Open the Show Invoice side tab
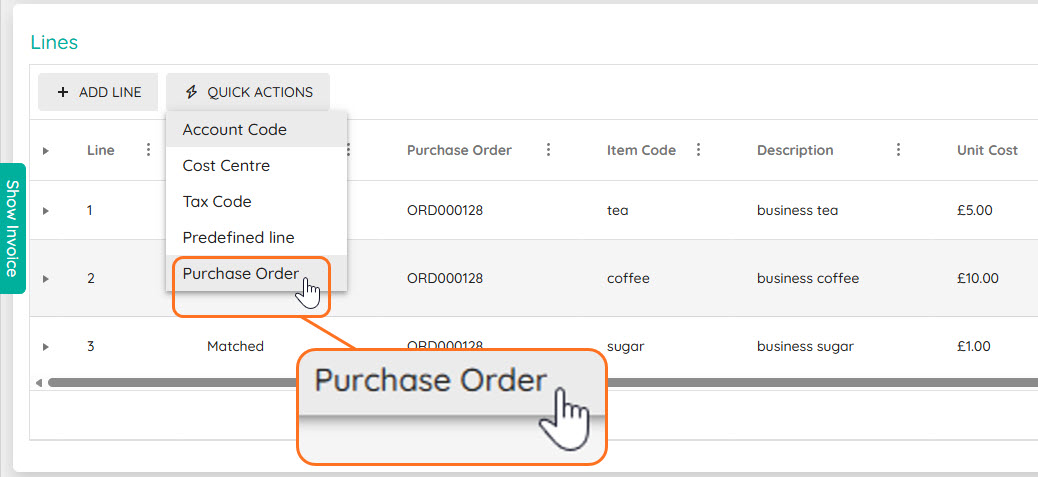This screenshot has width=1038, height=477. click(x=11, y=228)
